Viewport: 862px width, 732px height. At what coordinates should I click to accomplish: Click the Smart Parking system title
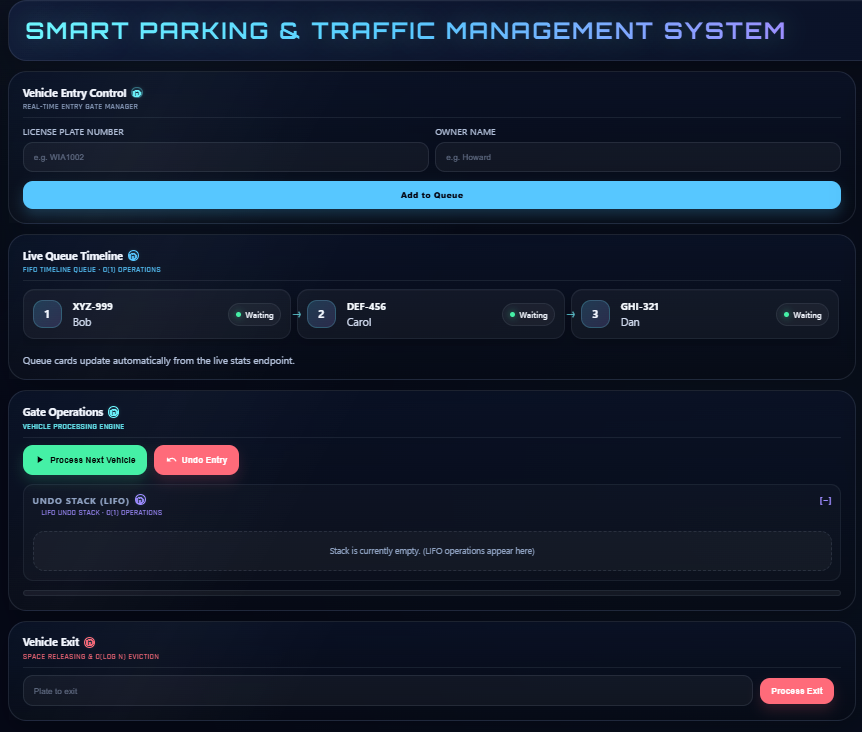[405, 31]
